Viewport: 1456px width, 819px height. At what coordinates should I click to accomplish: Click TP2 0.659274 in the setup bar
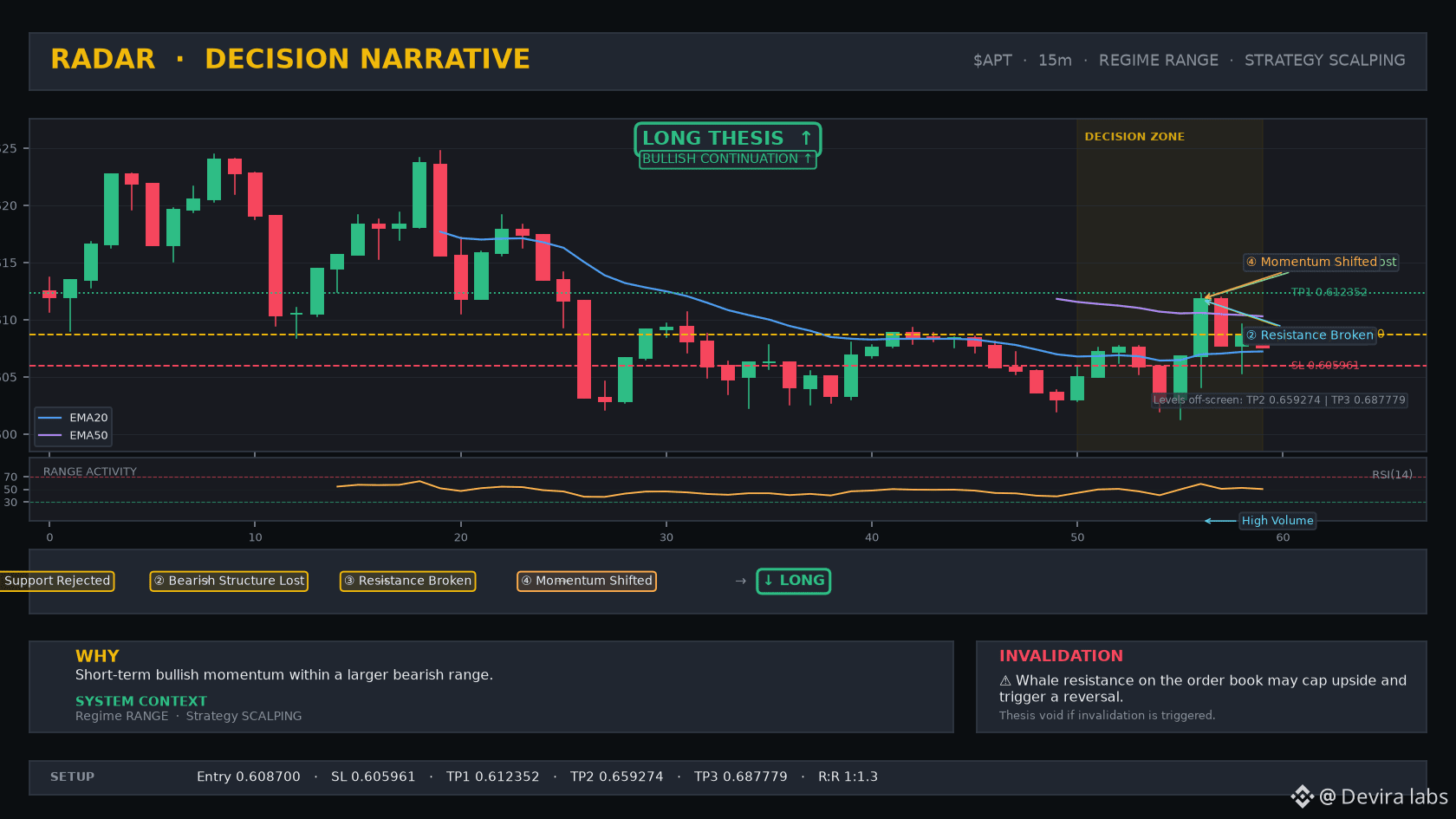click(x=617, y=777)
